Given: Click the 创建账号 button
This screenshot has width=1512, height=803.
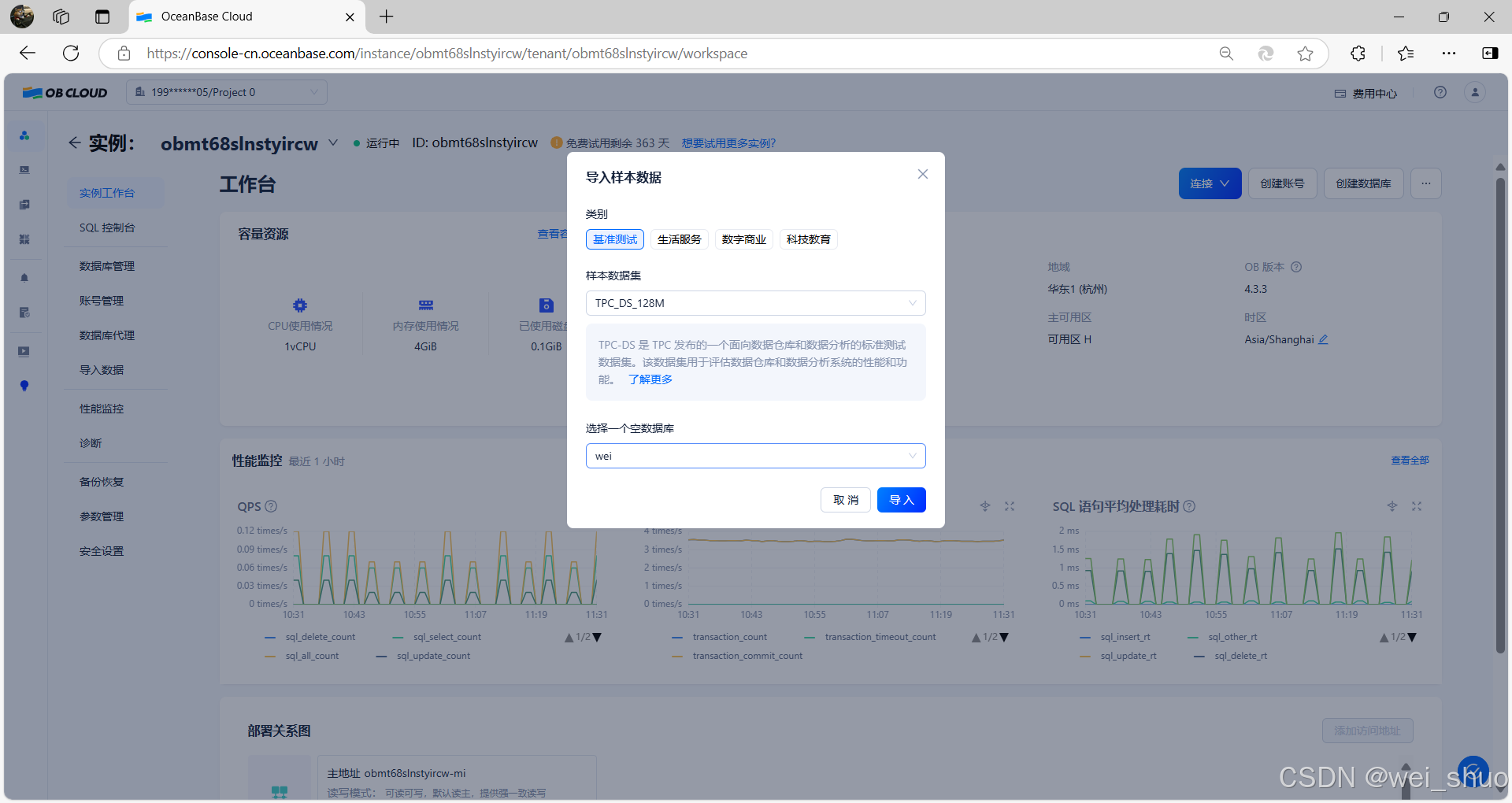Looking at the screenshot, I should click(1282, 183).
